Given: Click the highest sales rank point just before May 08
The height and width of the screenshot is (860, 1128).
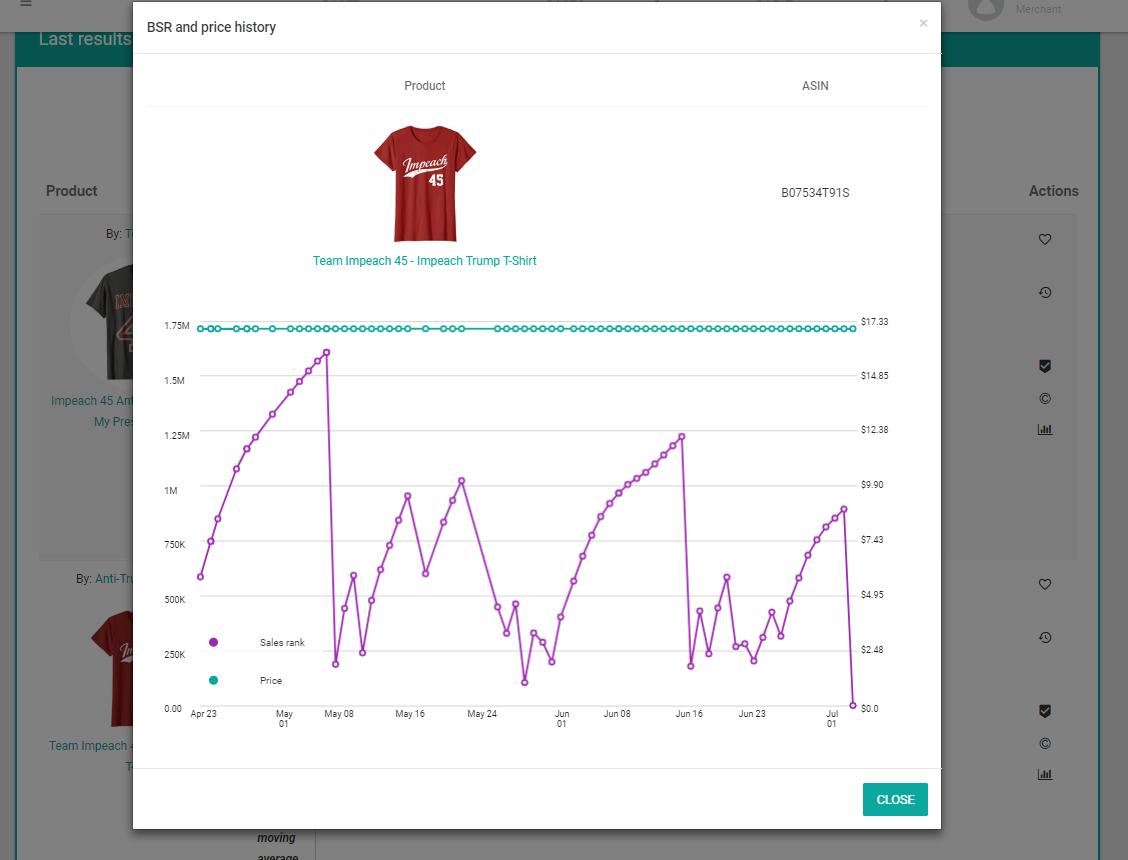Looking at the screenshot, I should pos(327,353).
